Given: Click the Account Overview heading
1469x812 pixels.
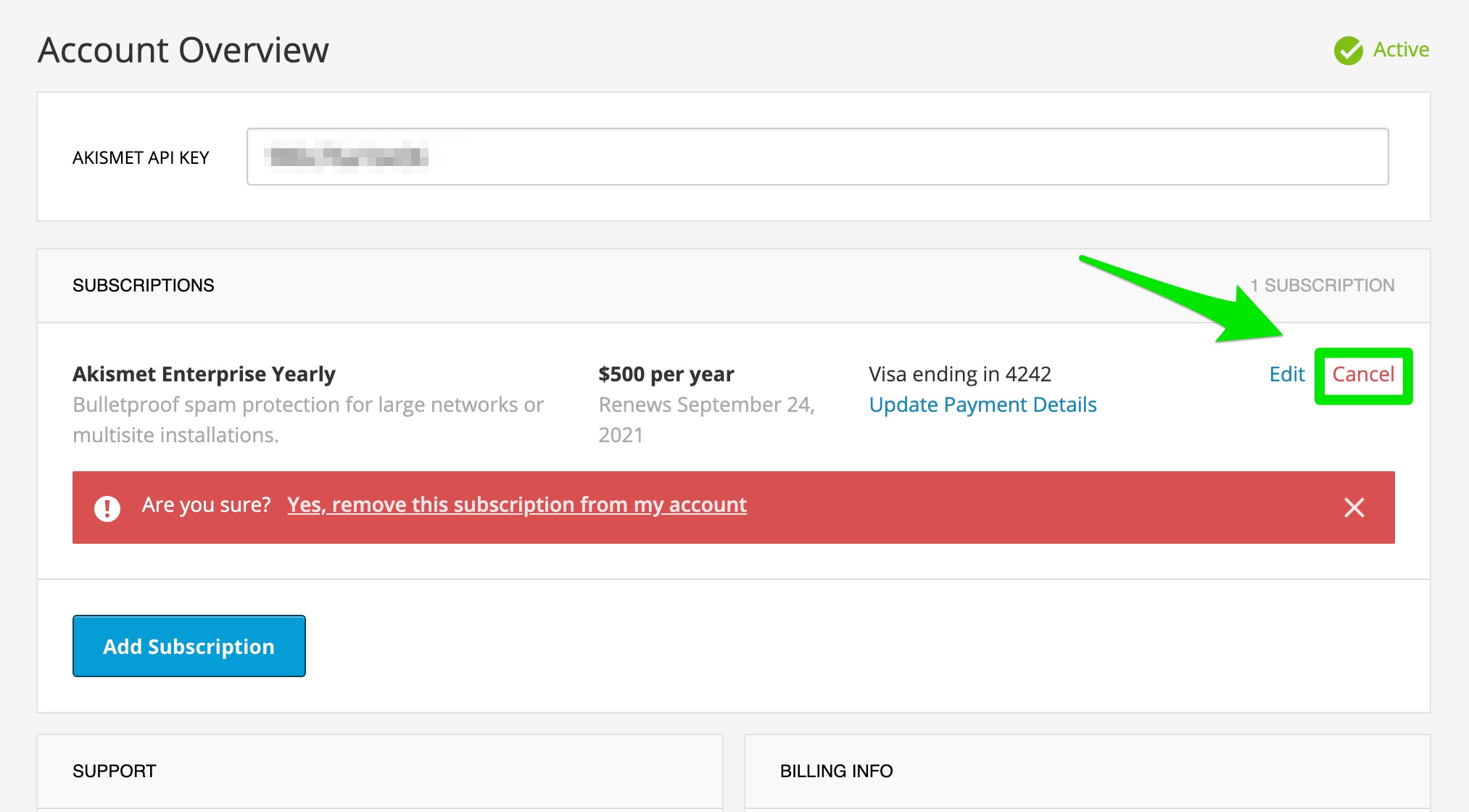Looking at the screenshot, I should (183, 51).
